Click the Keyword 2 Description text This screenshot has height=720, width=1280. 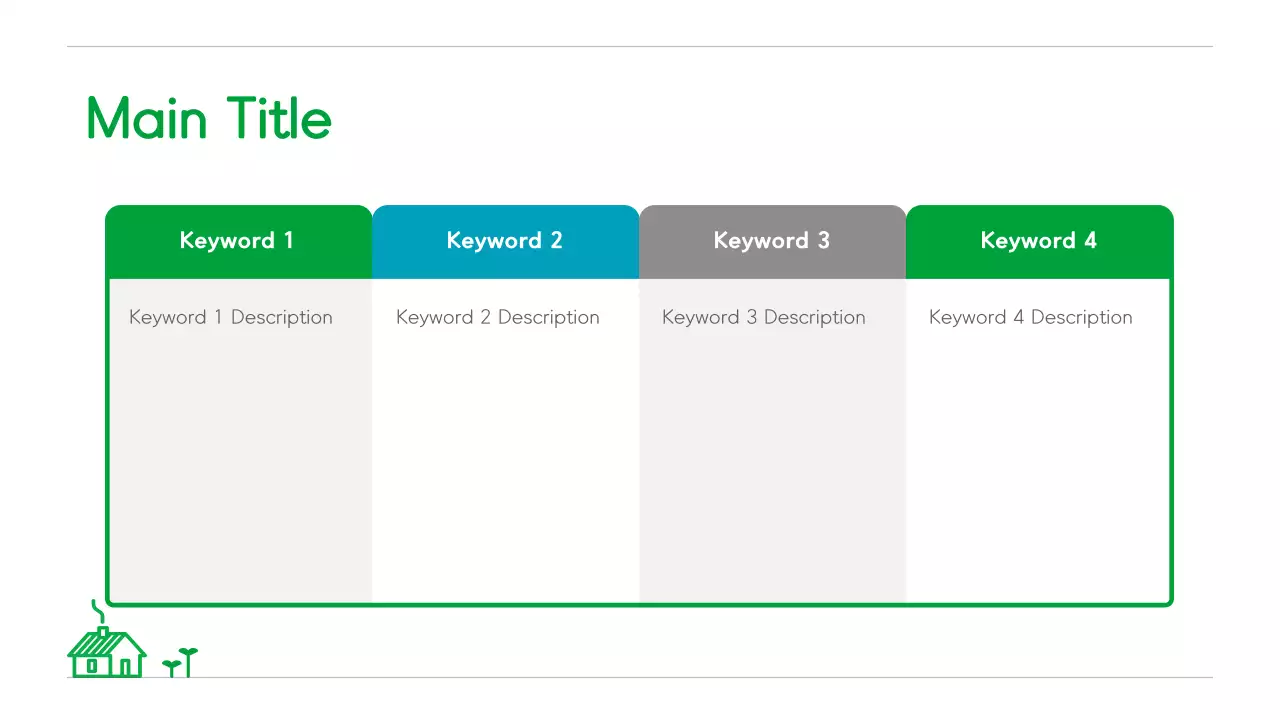coord(498,317)
